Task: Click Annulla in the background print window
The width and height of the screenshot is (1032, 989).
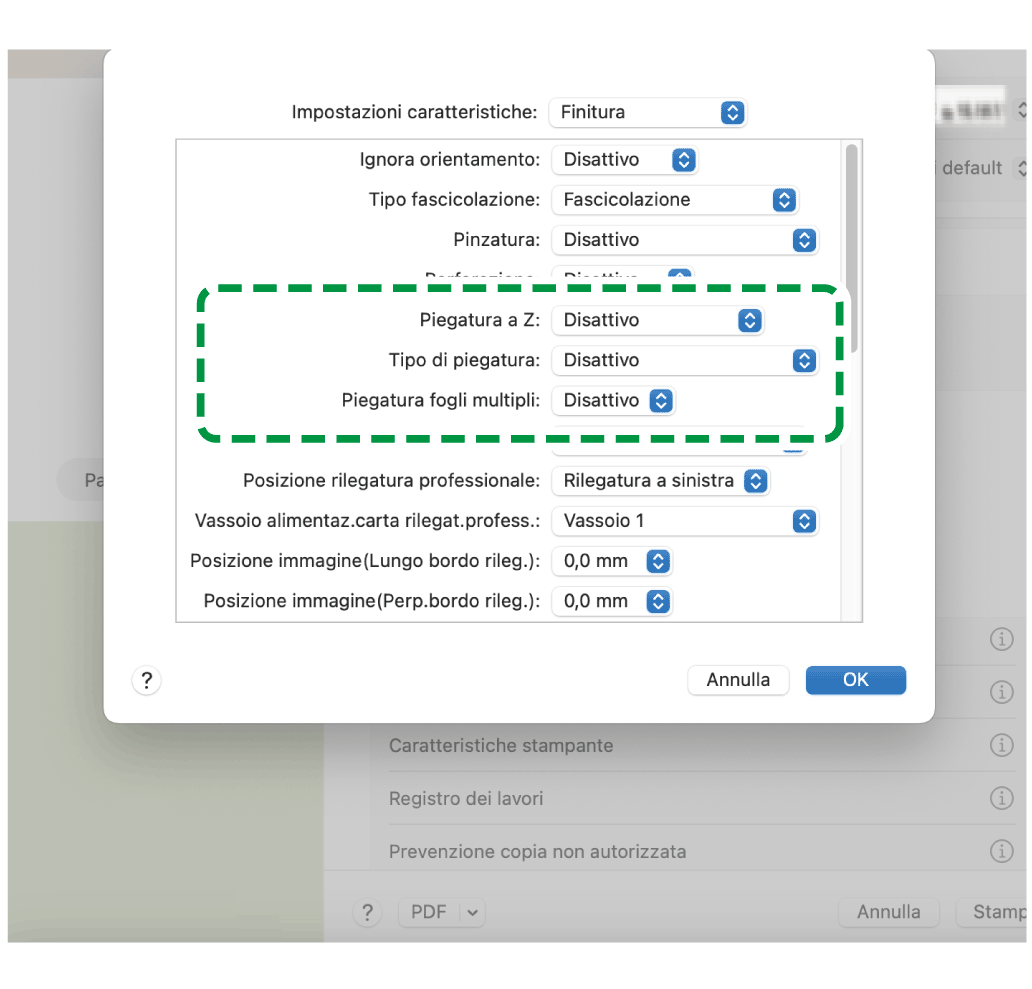Action: 889,912
